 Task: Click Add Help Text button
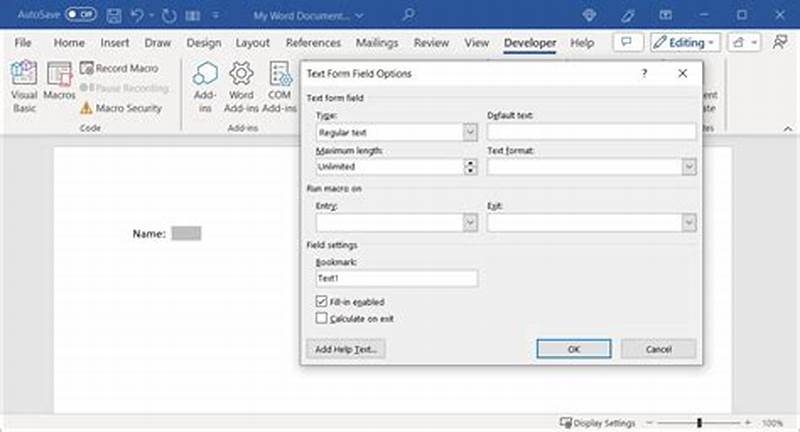coord(345,349)
